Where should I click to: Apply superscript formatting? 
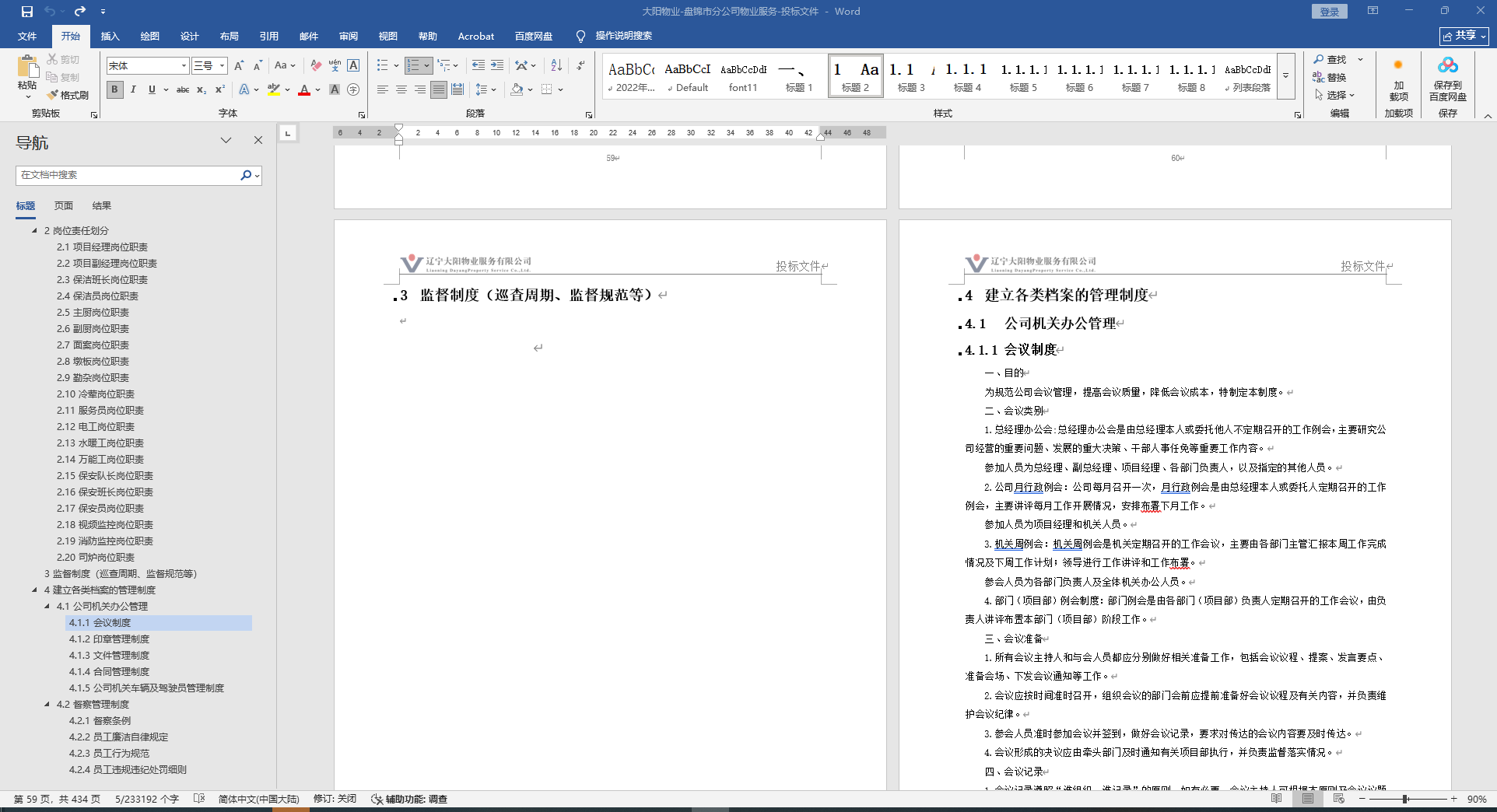pos(220,89)
